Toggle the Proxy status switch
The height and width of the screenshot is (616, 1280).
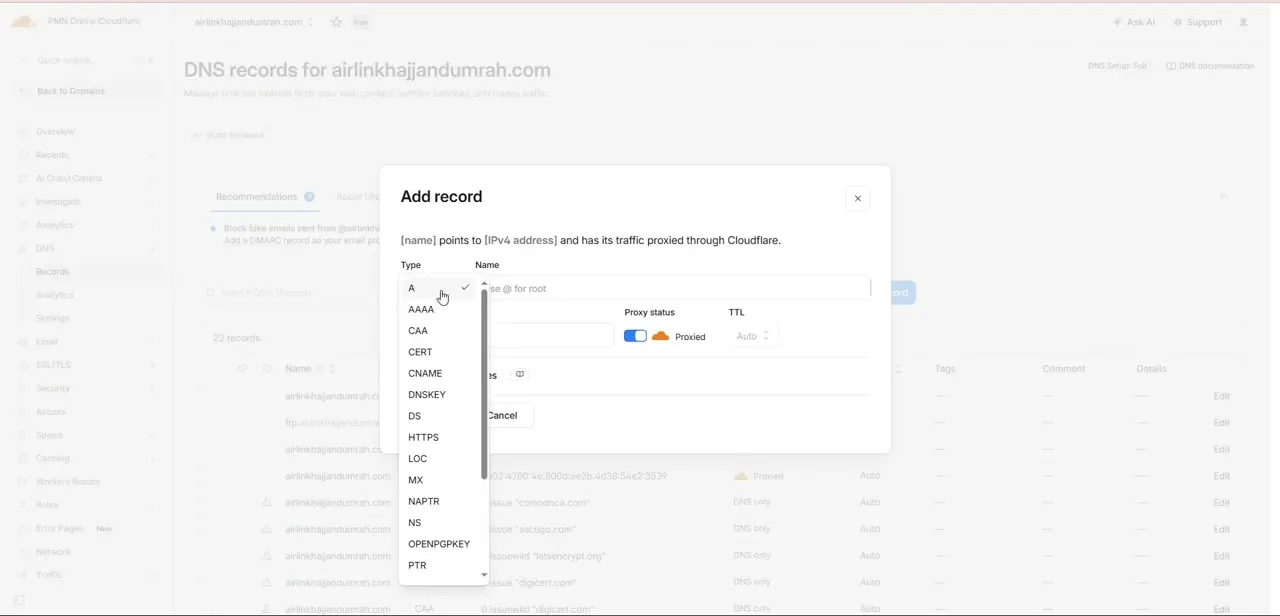coord(635,336)
